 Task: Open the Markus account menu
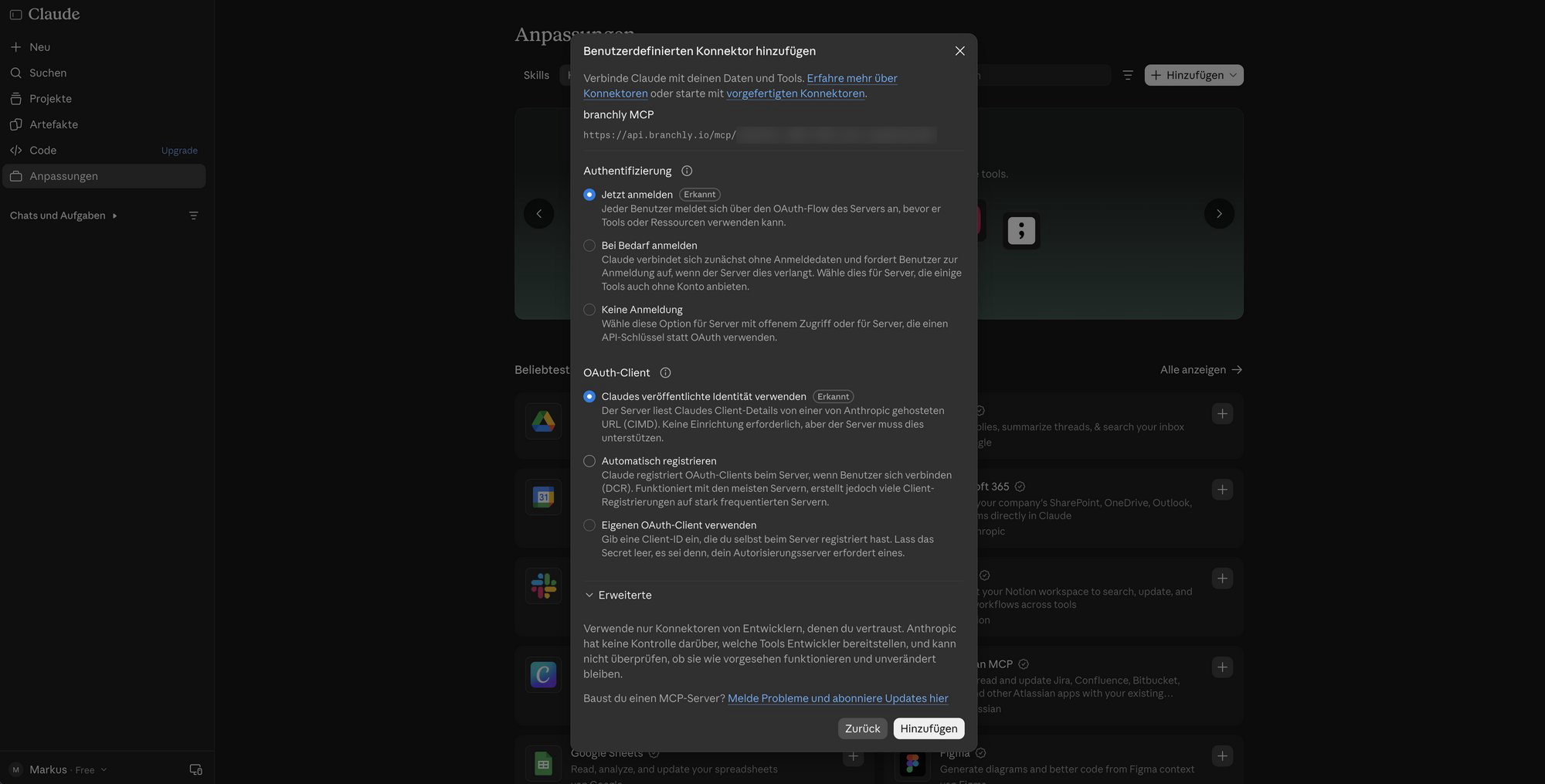coord(58,770)
